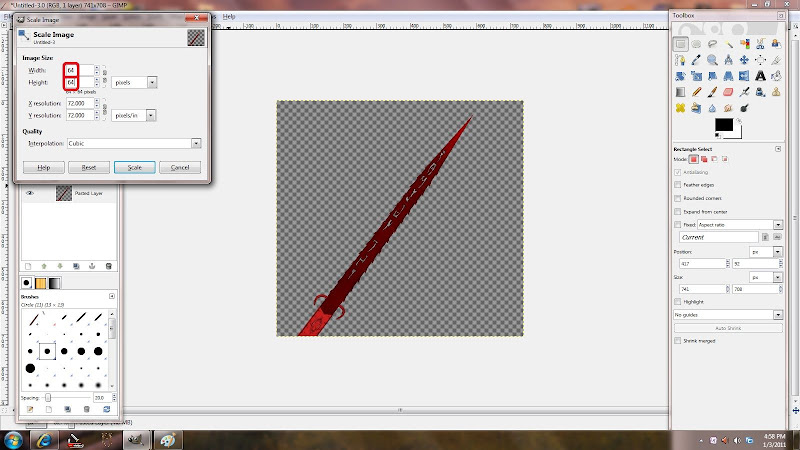Enable the Expand from center checkbox

tap(678, 211)
